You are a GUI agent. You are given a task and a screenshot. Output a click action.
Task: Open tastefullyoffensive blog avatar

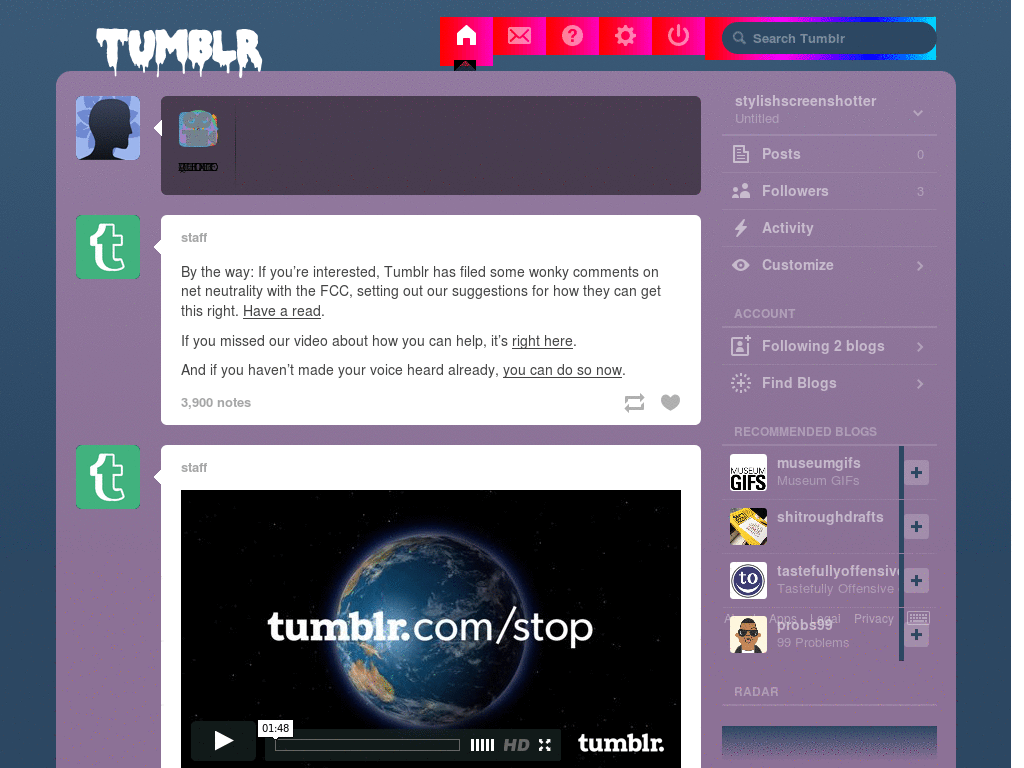click(x=748, y=581)
